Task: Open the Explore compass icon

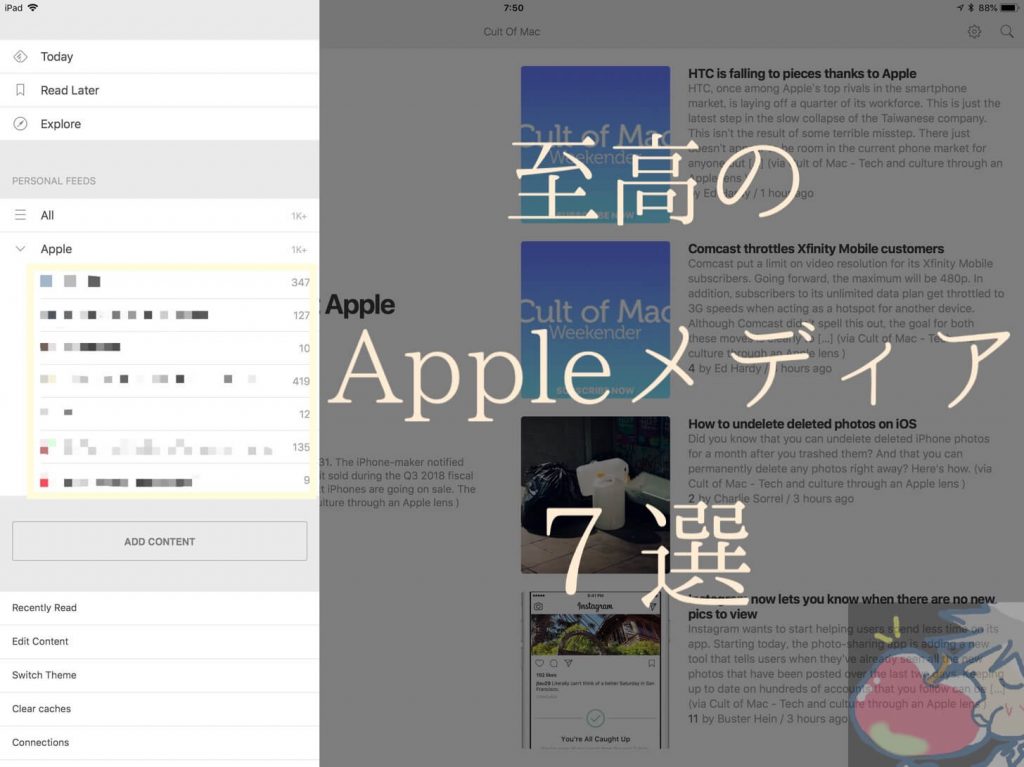Action: tap(20, 124)
